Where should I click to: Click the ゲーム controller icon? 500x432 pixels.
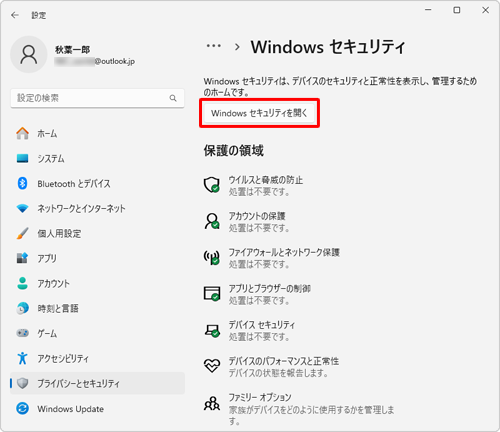click(22, 333)
